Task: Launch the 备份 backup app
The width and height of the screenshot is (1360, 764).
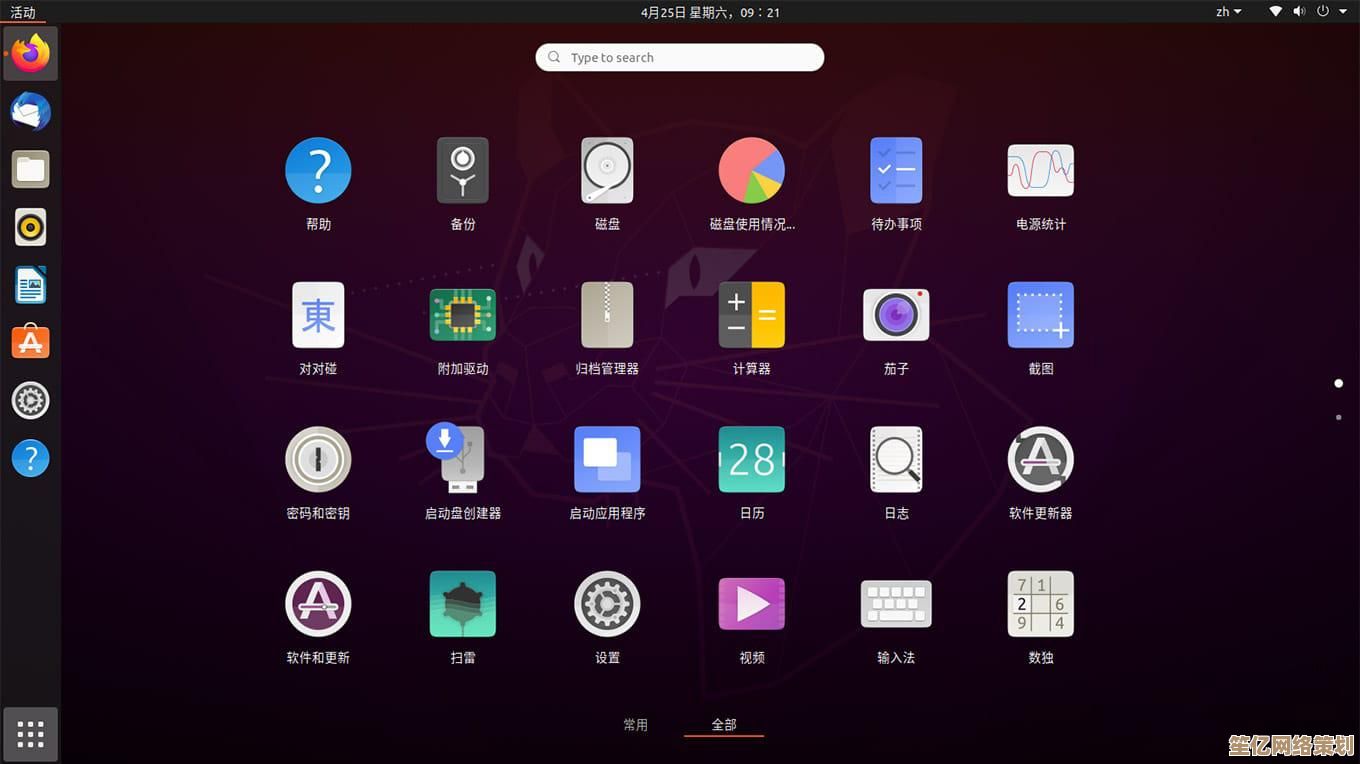Action: pyautogui.click(x=463, y=171)
